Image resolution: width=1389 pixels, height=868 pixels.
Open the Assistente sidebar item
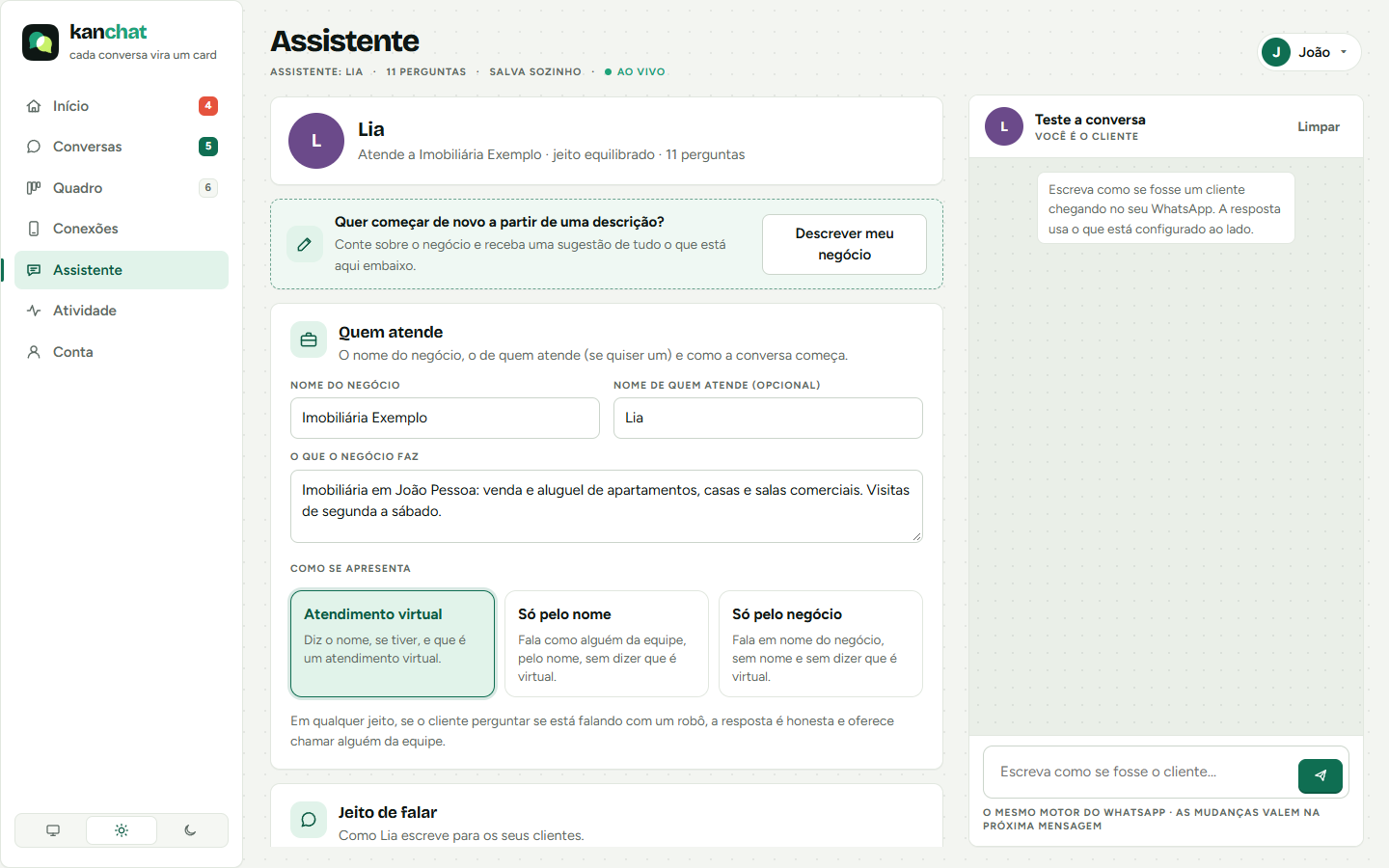pos(122,270)
